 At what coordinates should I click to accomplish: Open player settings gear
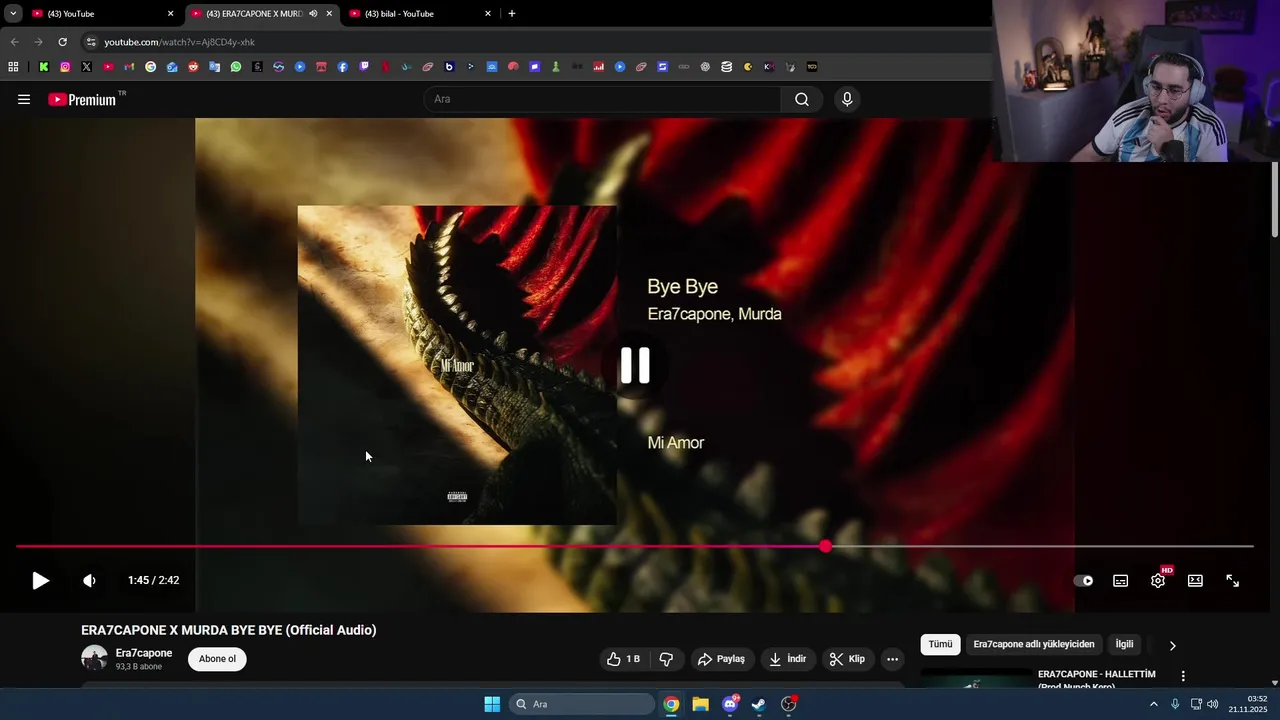[x=1158, y=580]
